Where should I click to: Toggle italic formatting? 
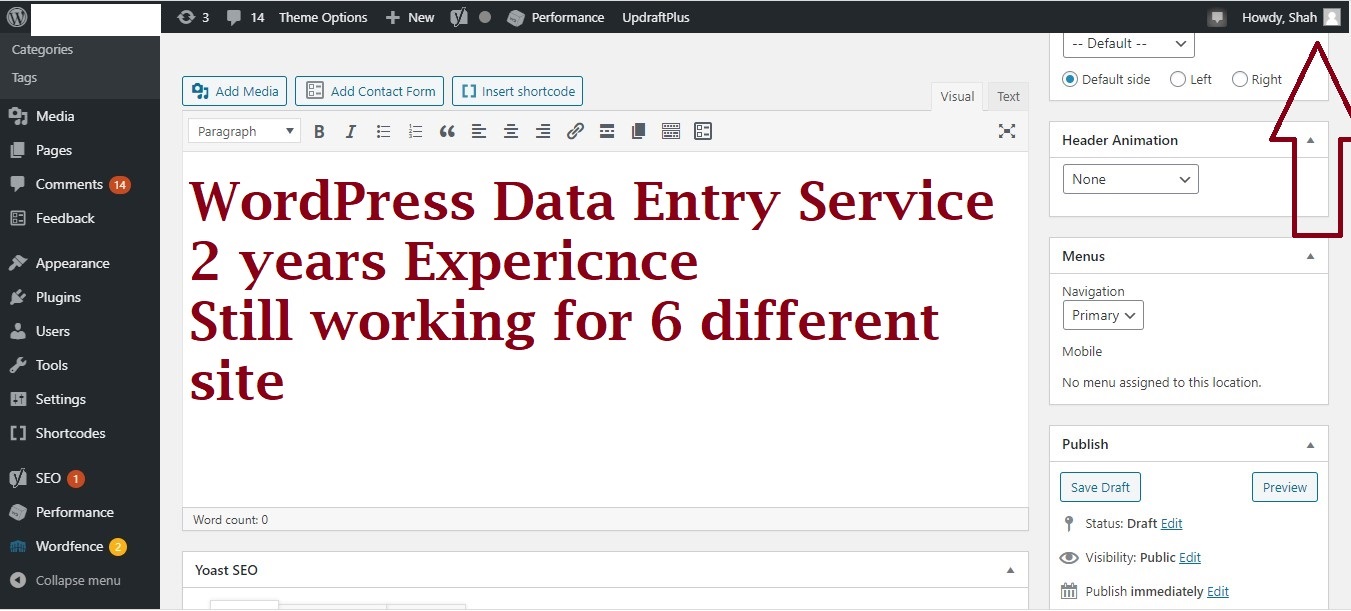click(x=351, y=131)
